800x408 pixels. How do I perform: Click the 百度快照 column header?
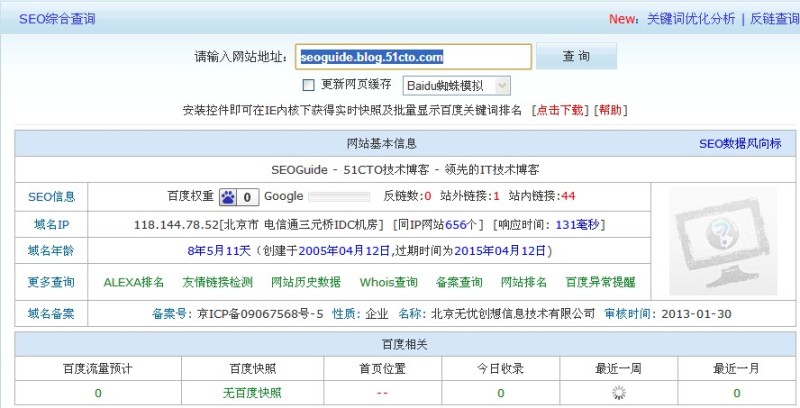[x=253, y=369]
